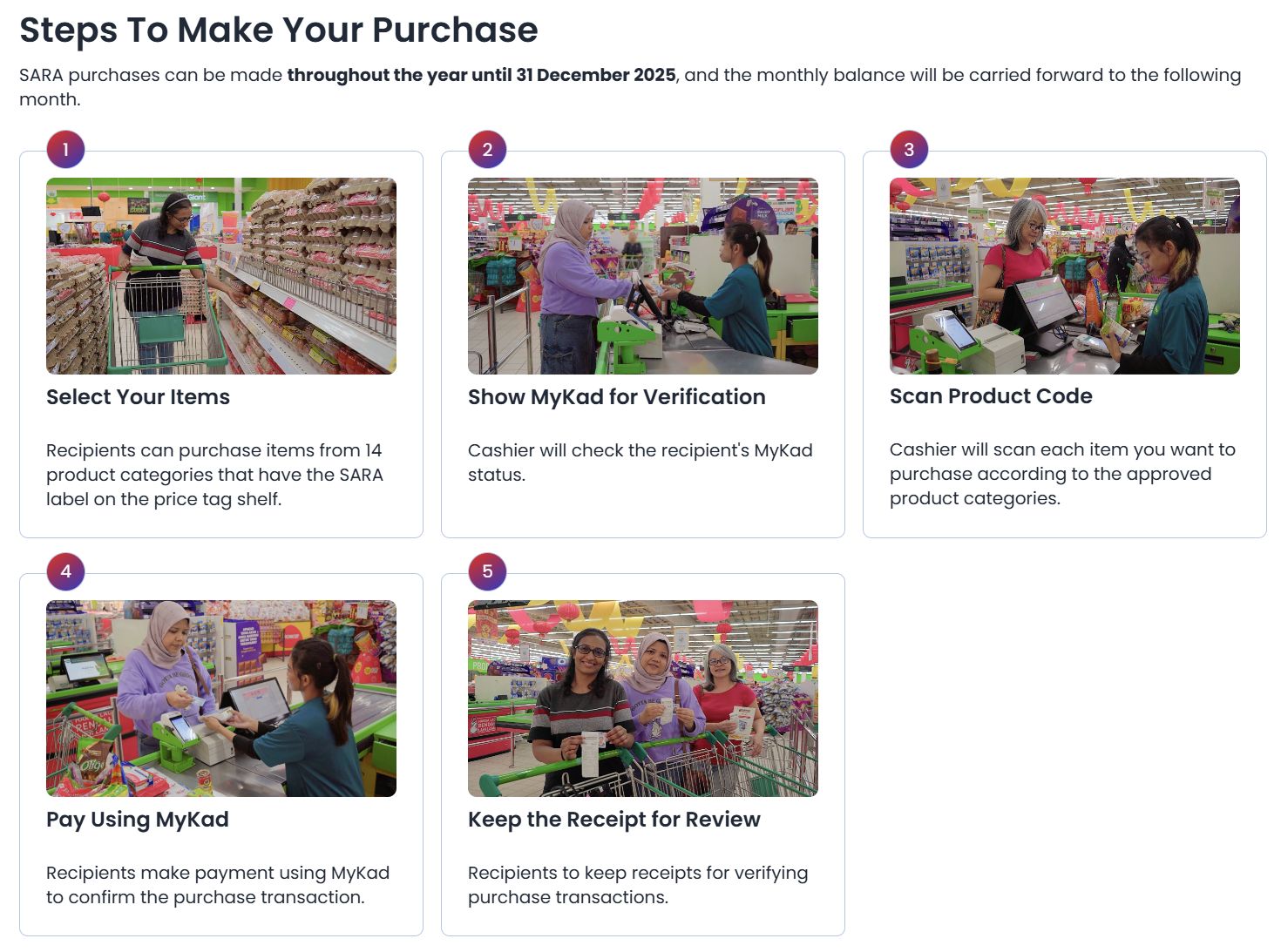The width and height of the screenshot is (1281, 952).
Task: Click the cashier MyKad status description
Action: [640, 462]
